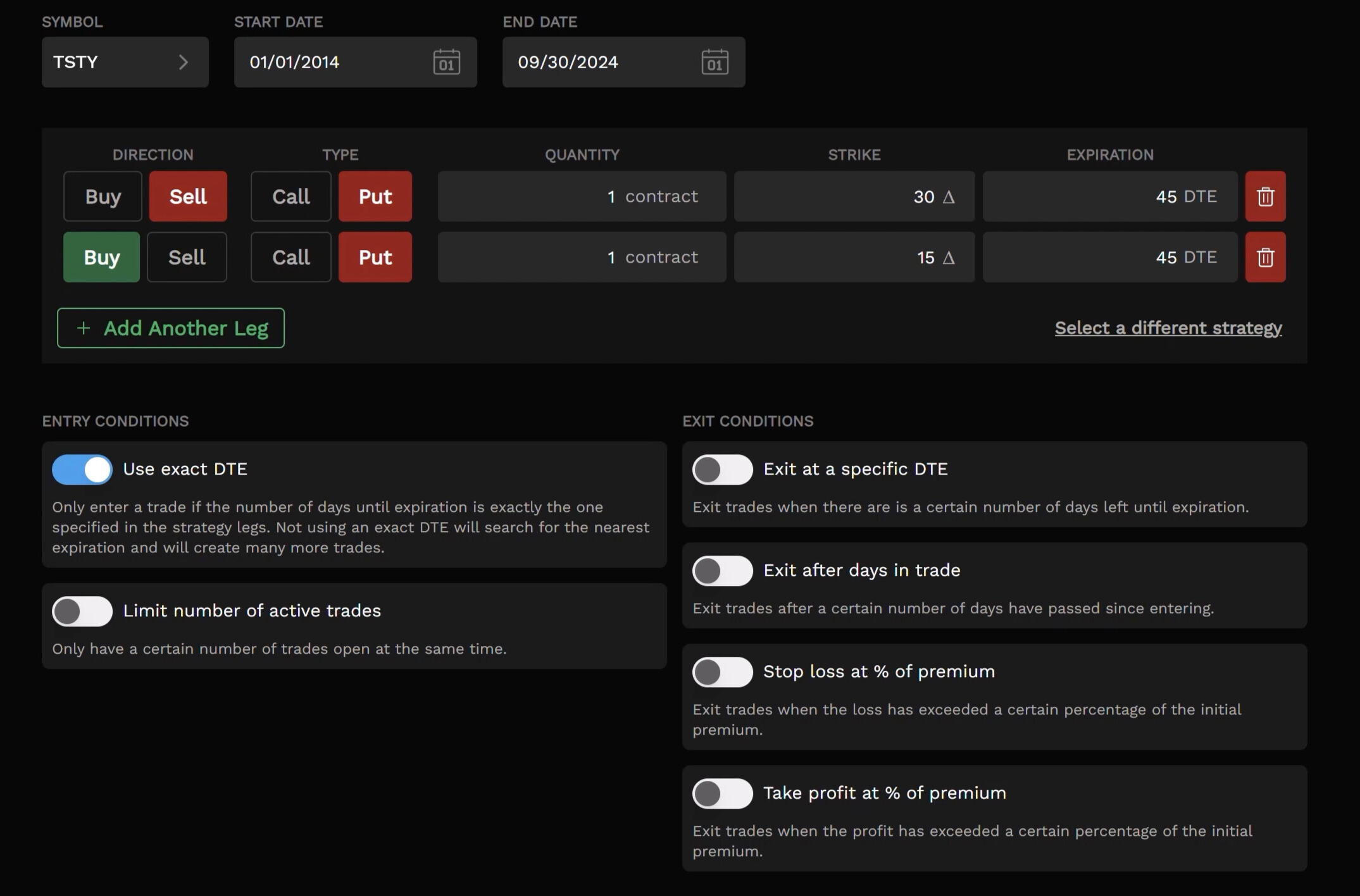Switch the first leg direction to Buy
Viewport: 1360px width, 896px height.
103,196
